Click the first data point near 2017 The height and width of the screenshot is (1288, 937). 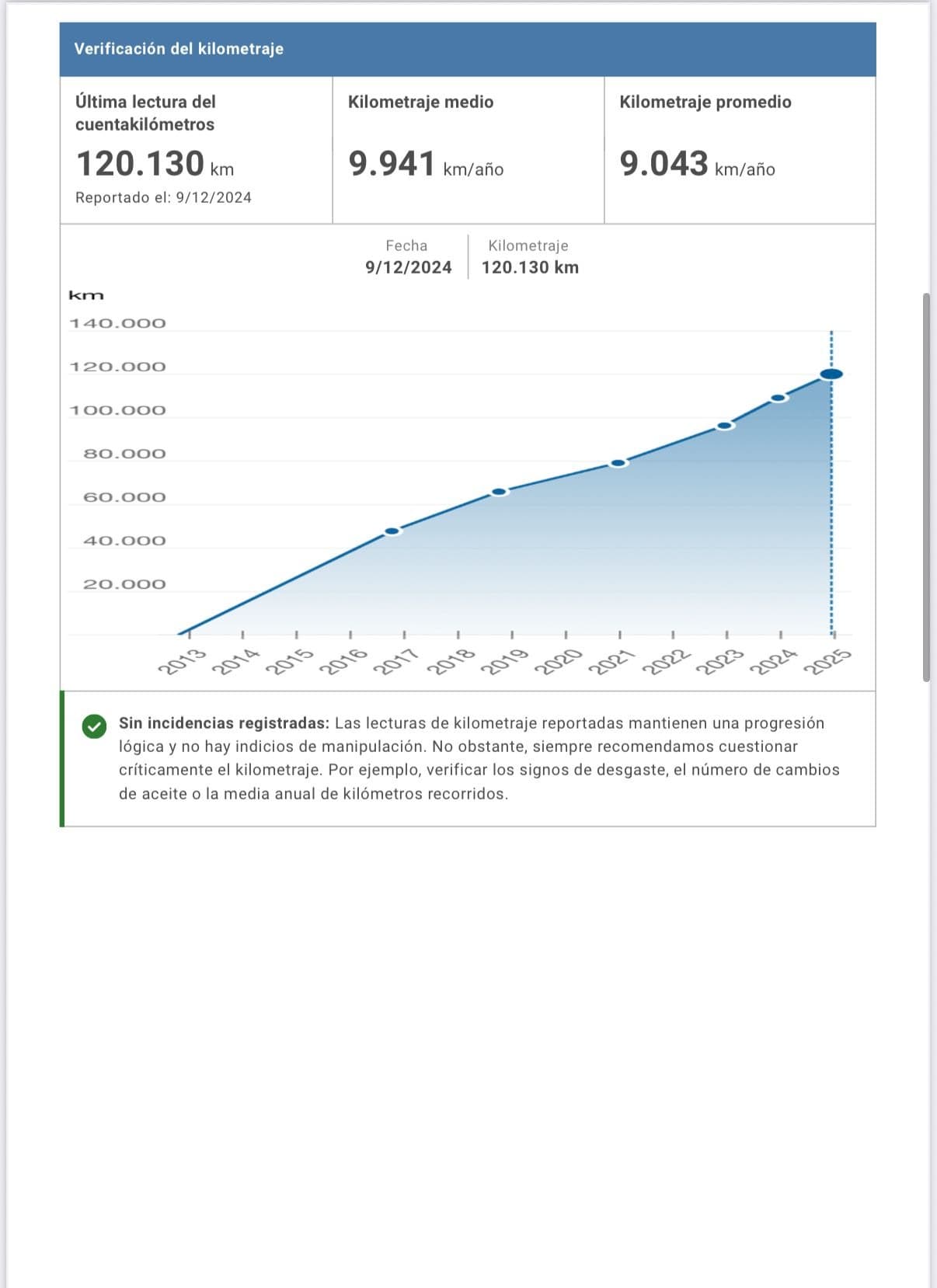click(392, 531)
